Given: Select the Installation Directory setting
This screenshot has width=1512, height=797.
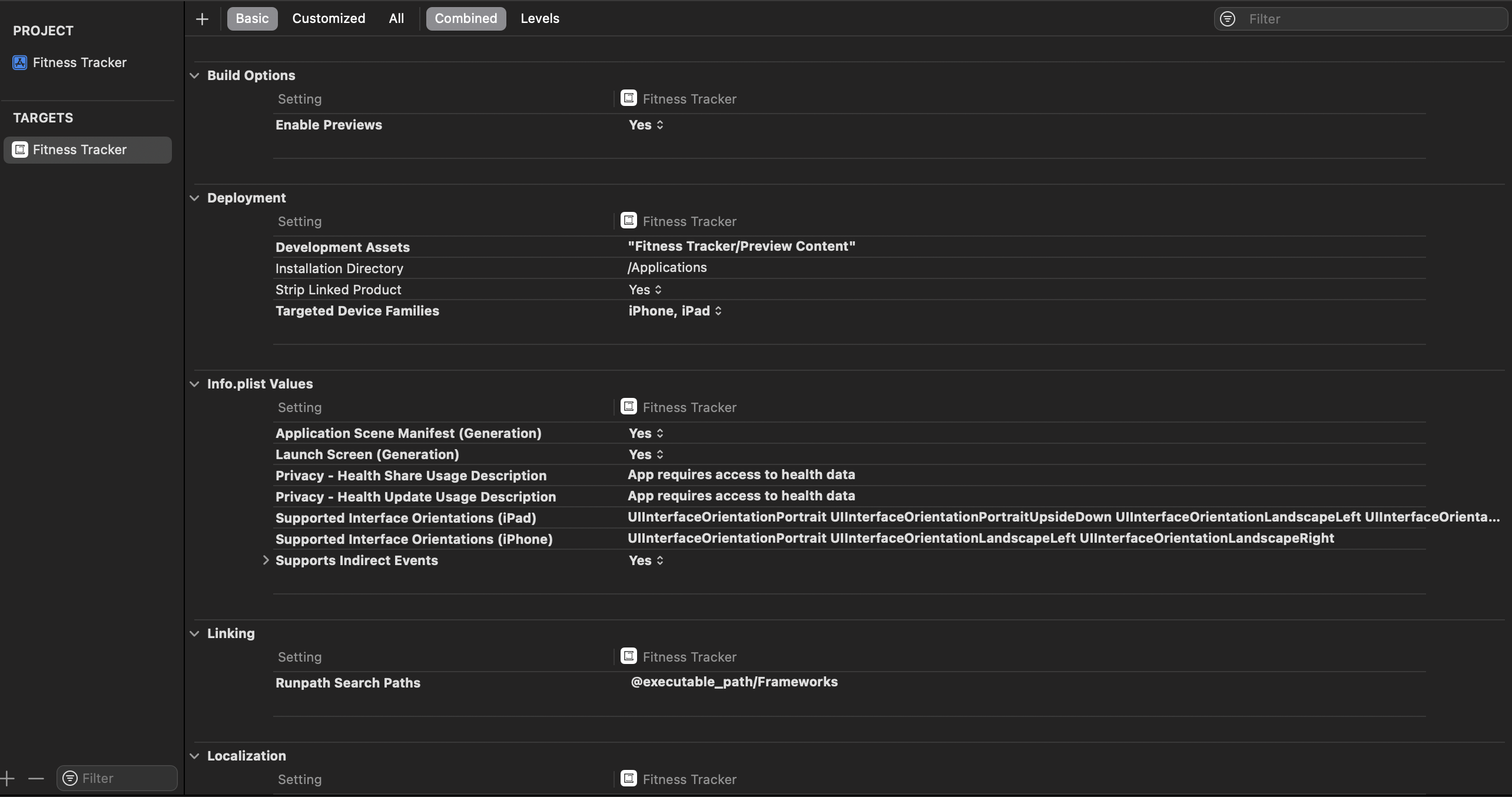Looking at the screenshot, I should click(339, 268).
